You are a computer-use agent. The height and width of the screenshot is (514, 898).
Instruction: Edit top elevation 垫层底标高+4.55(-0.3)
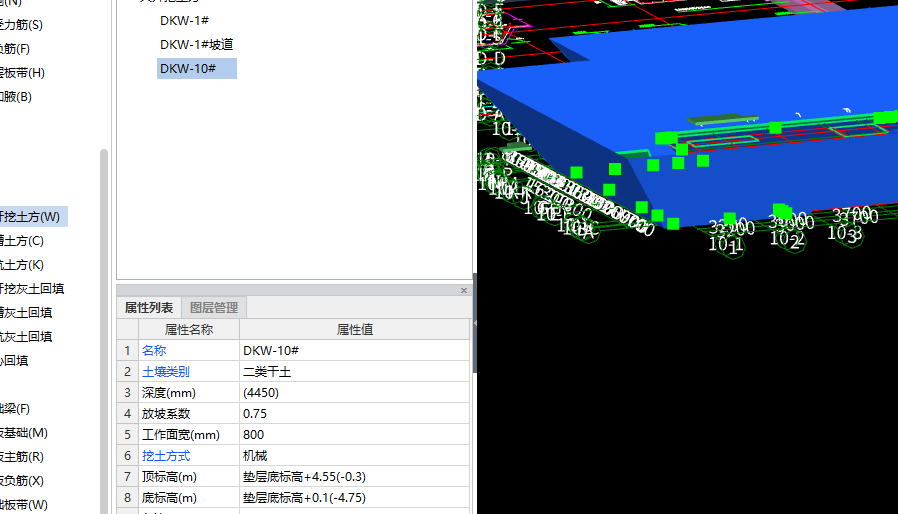355,477
